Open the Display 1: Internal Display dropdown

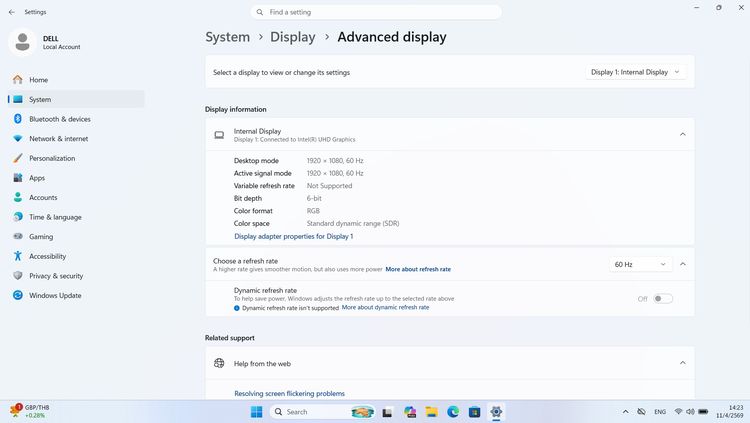click(x=636, y=72)
